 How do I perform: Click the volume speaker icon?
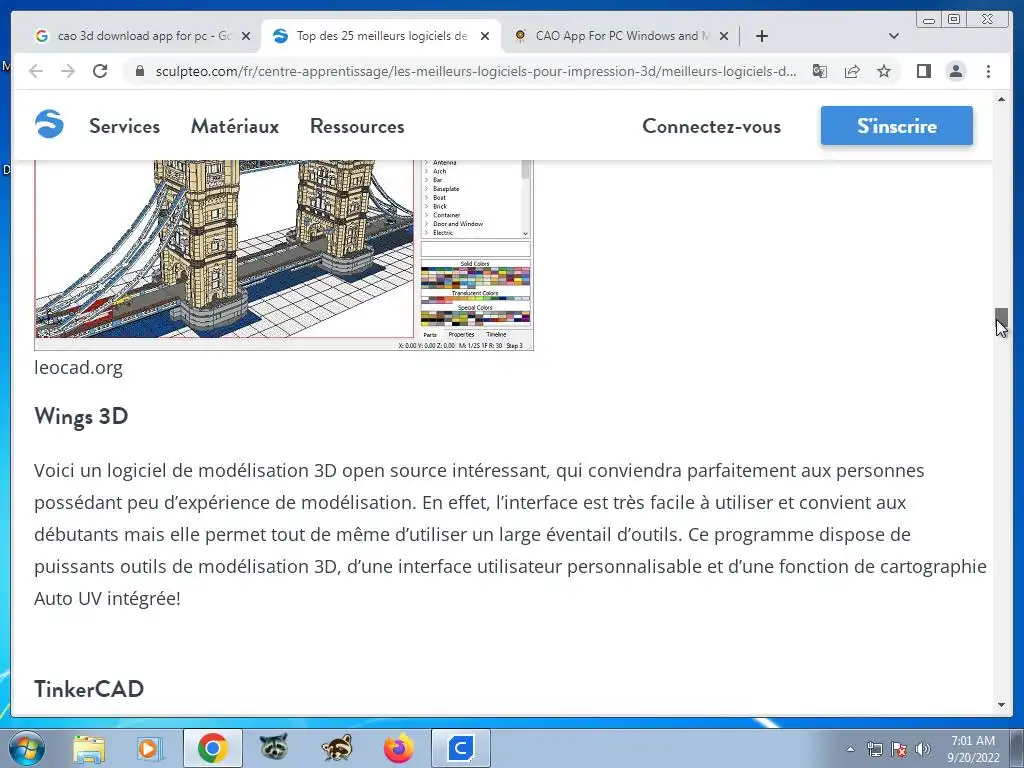(x=923, y=749)
